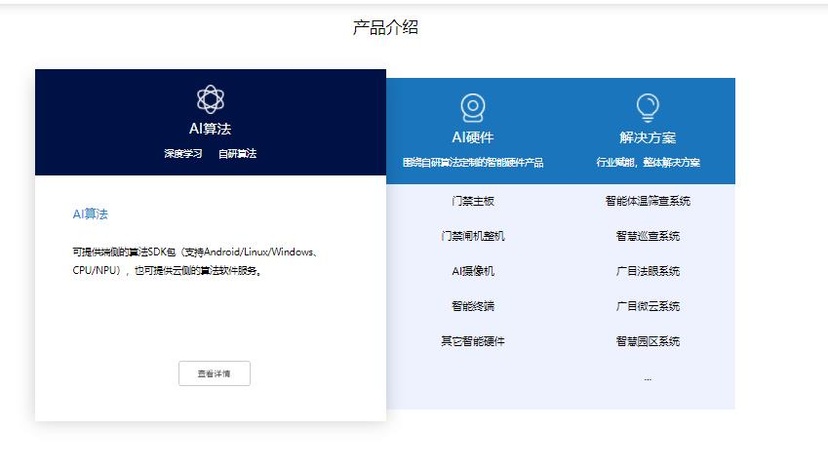Open the 广目法眼系统 link

point(648,271)
